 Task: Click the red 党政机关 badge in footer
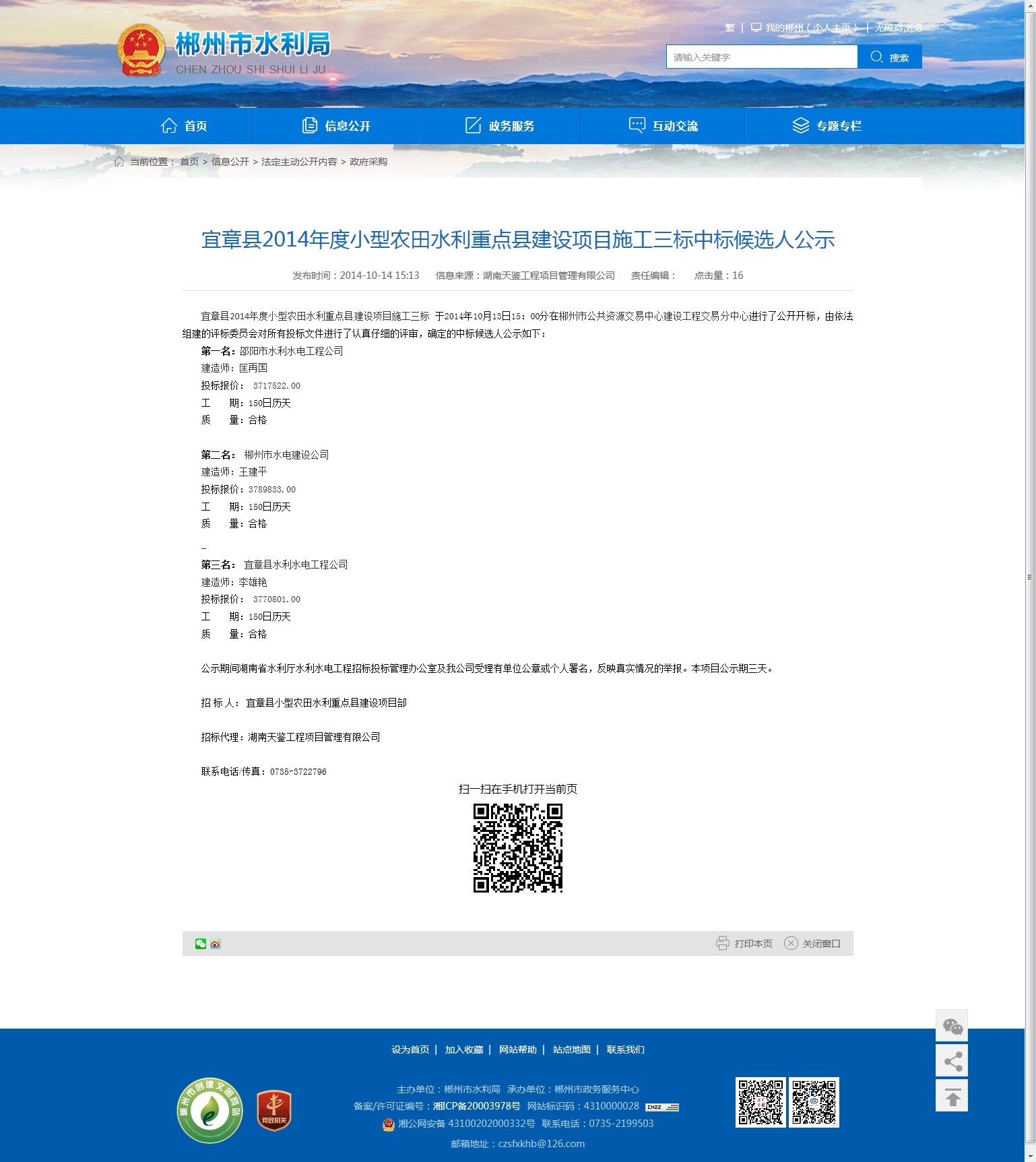274,1110
